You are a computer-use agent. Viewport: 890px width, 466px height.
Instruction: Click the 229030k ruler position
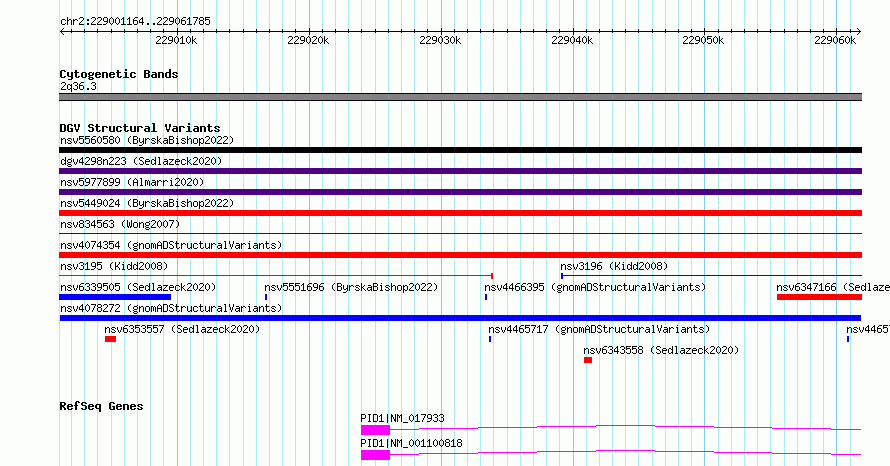click(440, 40)
